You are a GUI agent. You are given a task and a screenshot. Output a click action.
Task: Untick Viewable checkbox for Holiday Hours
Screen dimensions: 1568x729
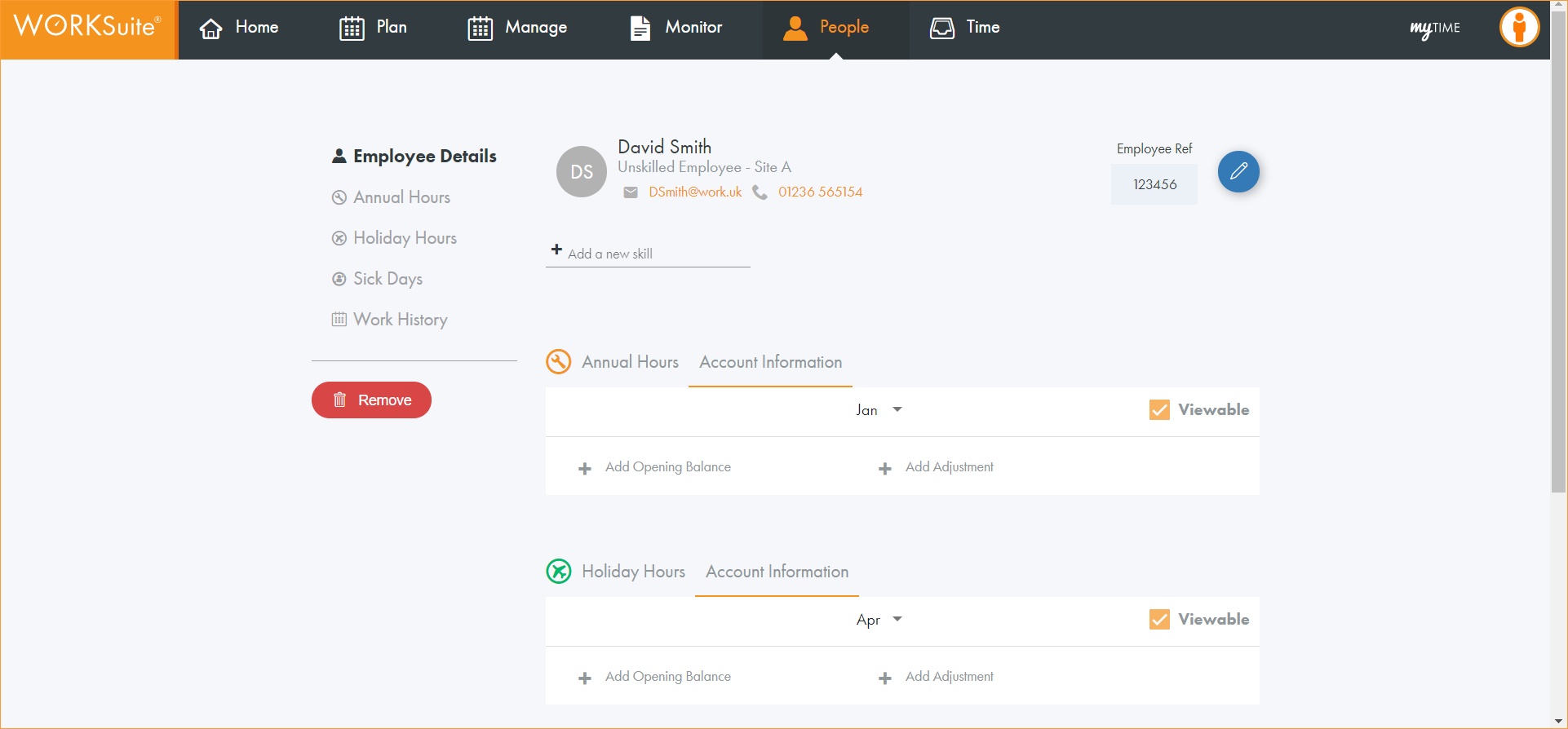click(x=1158, y=620)
